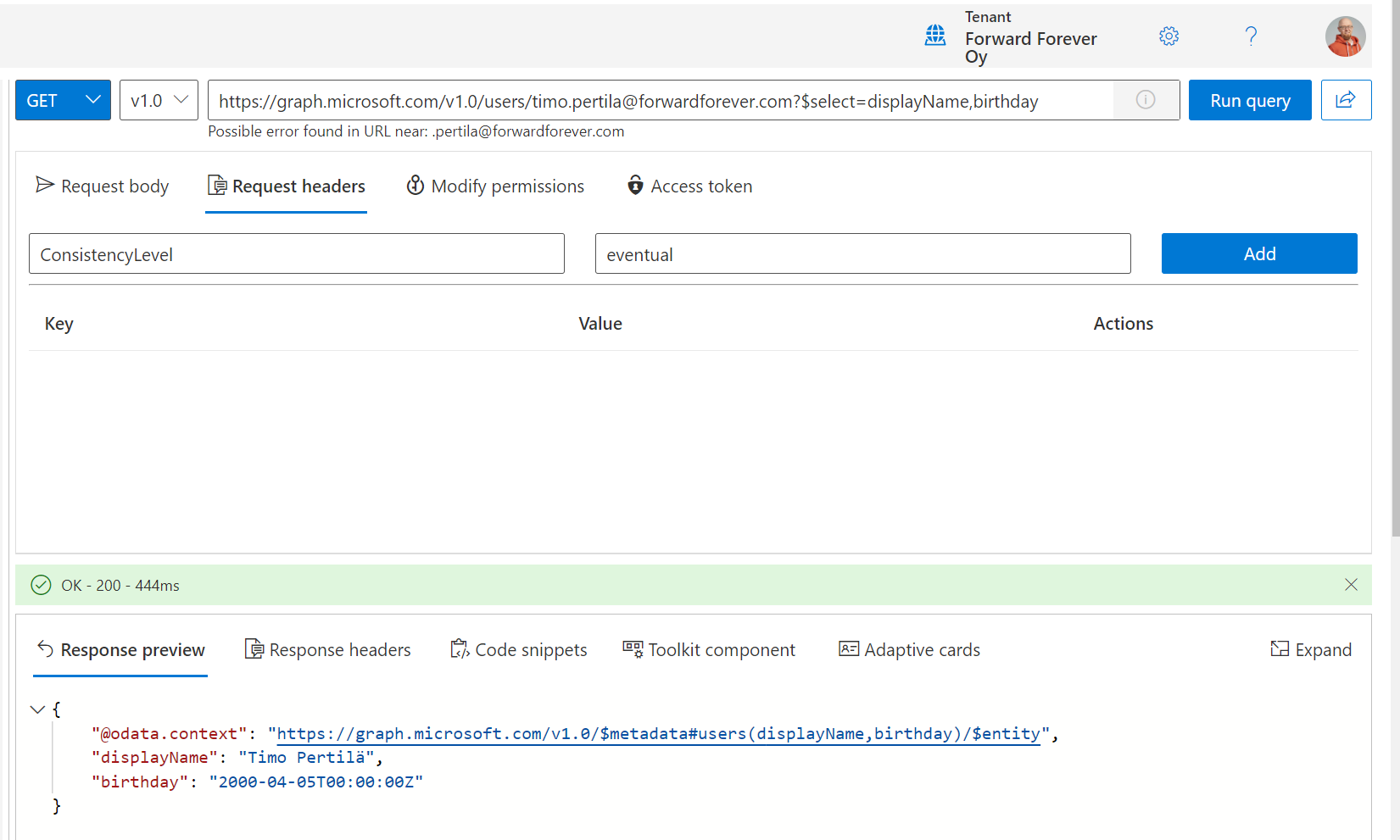Image resolution: width=1400 pixels, height=840 pixels.
Task: Click the green success checkmark icon
Action: [41, 585]
